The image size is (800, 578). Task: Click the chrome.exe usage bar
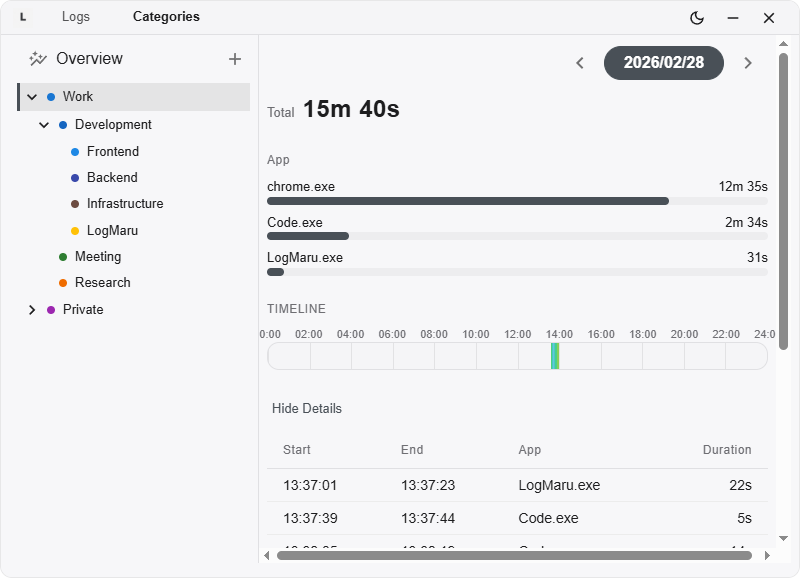(x=467, y=201)
